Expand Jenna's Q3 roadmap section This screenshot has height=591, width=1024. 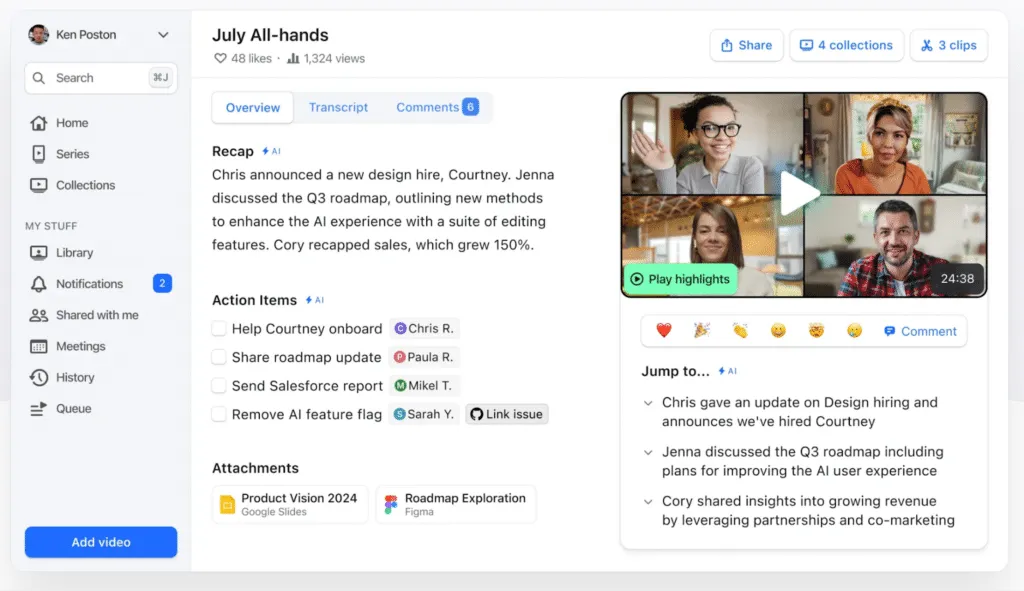coord(647,452)
